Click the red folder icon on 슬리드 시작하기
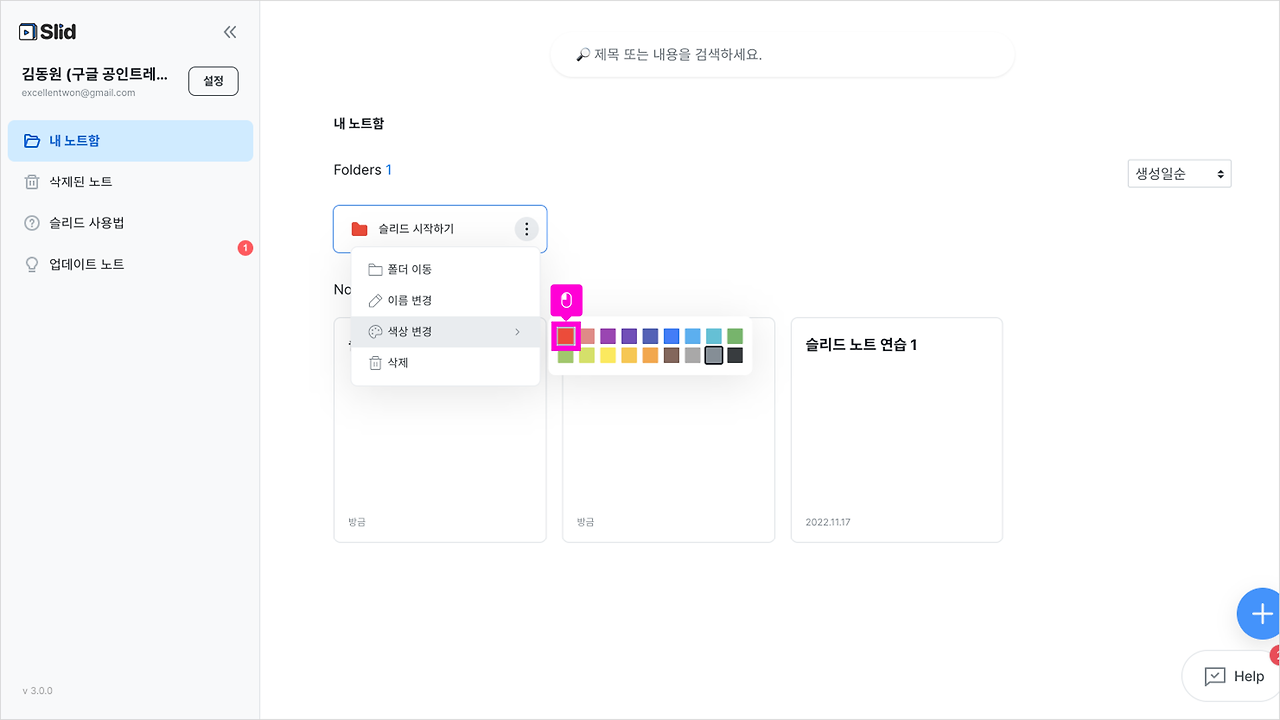 [x=358, y=228]
